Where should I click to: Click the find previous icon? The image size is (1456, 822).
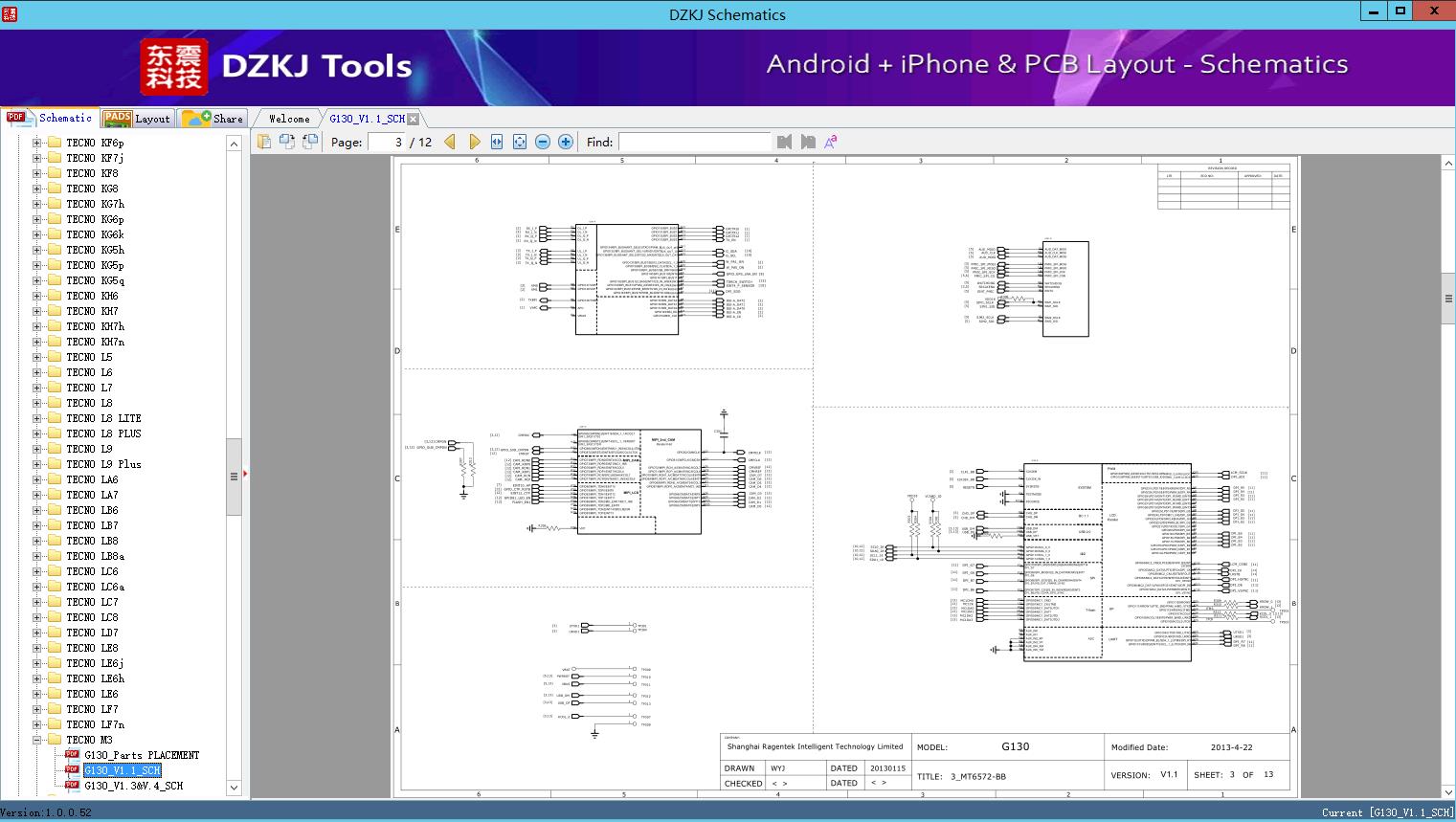pos(785,142)
